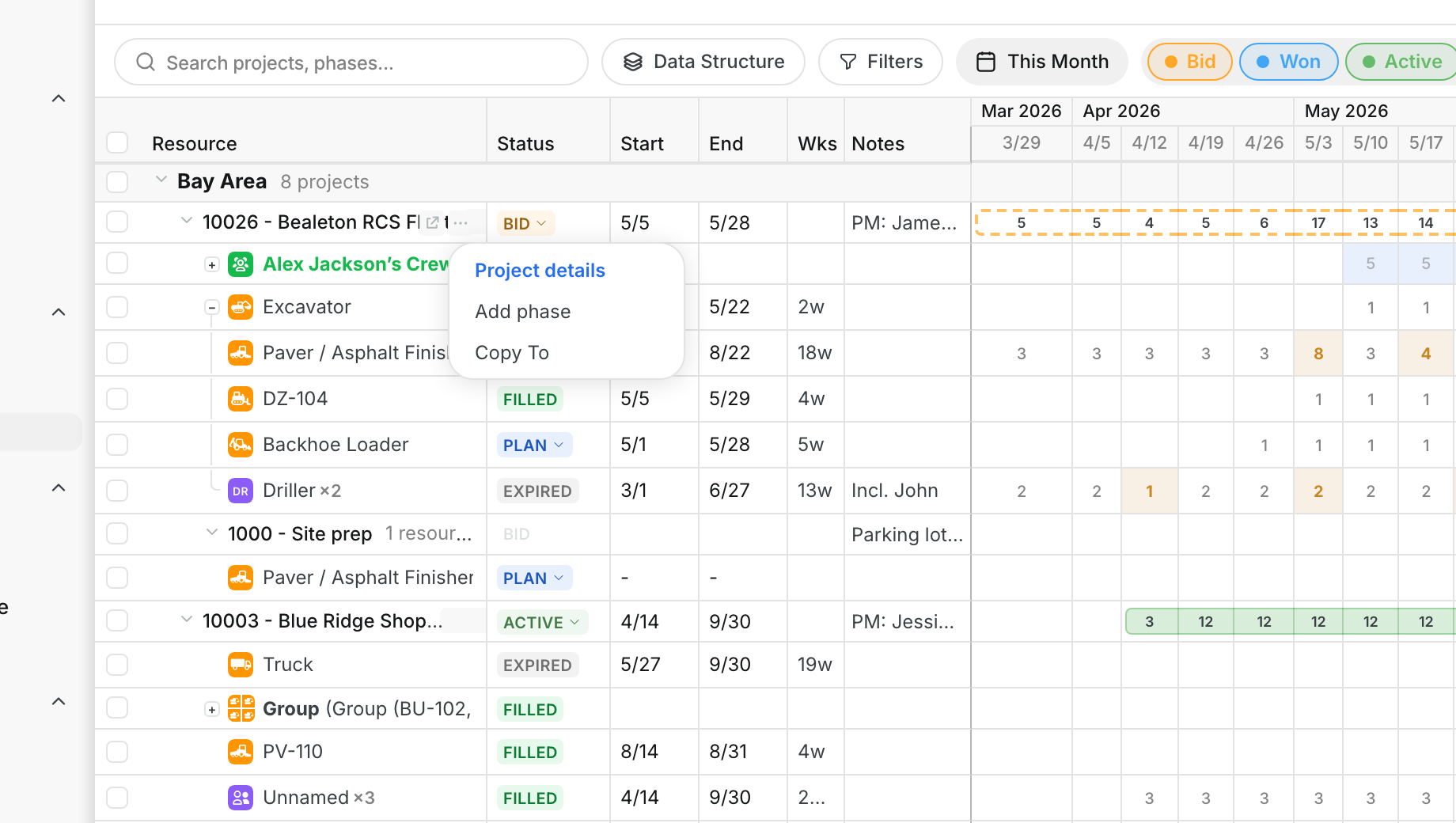Click the 'PM: Jessi...' note cell

[903, 622]
